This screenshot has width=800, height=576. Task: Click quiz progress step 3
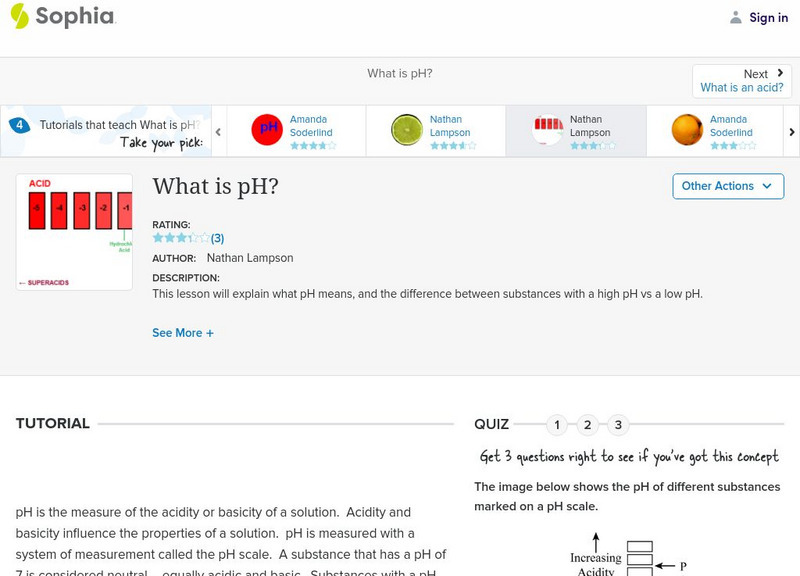(x=619, y=425)
